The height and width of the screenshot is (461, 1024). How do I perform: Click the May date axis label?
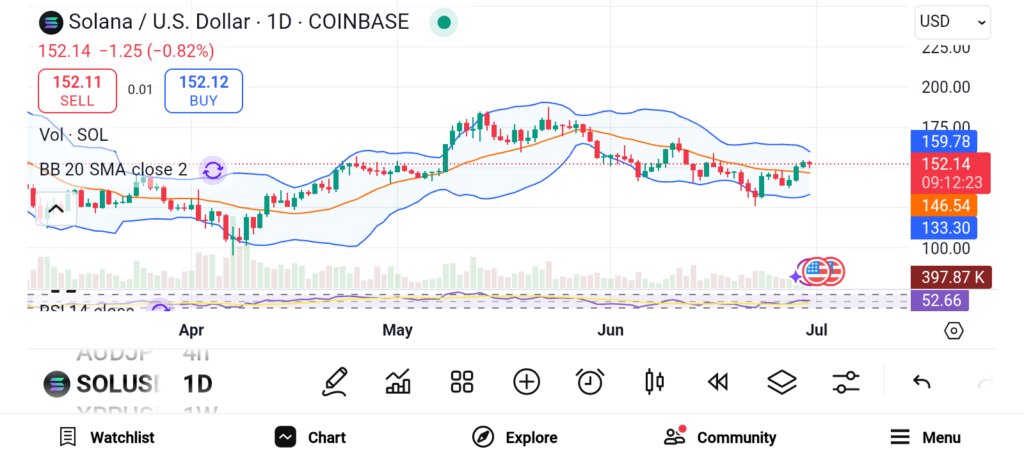[397, 330]
